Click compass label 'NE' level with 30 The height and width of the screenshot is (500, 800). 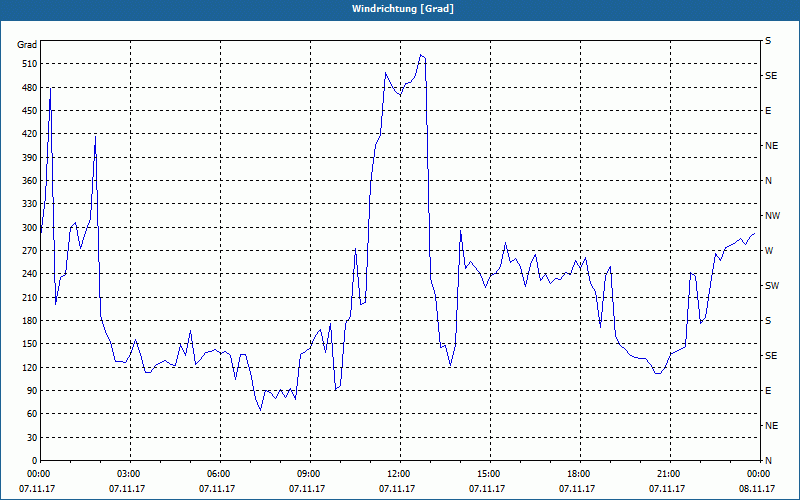pyautogui.click(x=771, y=426)
